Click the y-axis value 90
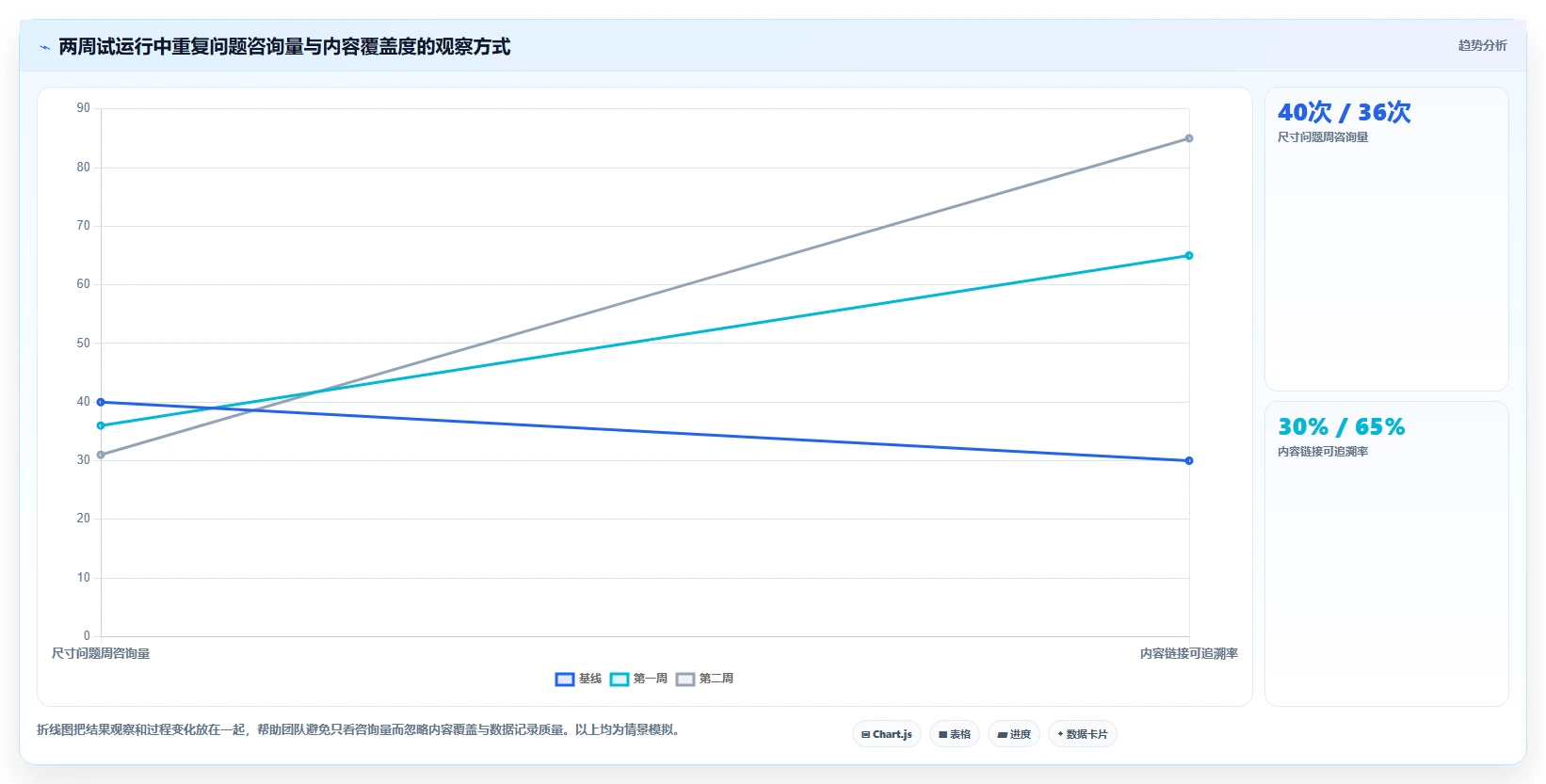Image resolution: width=1546 pixels, height=784 pixels. [84, 108]
